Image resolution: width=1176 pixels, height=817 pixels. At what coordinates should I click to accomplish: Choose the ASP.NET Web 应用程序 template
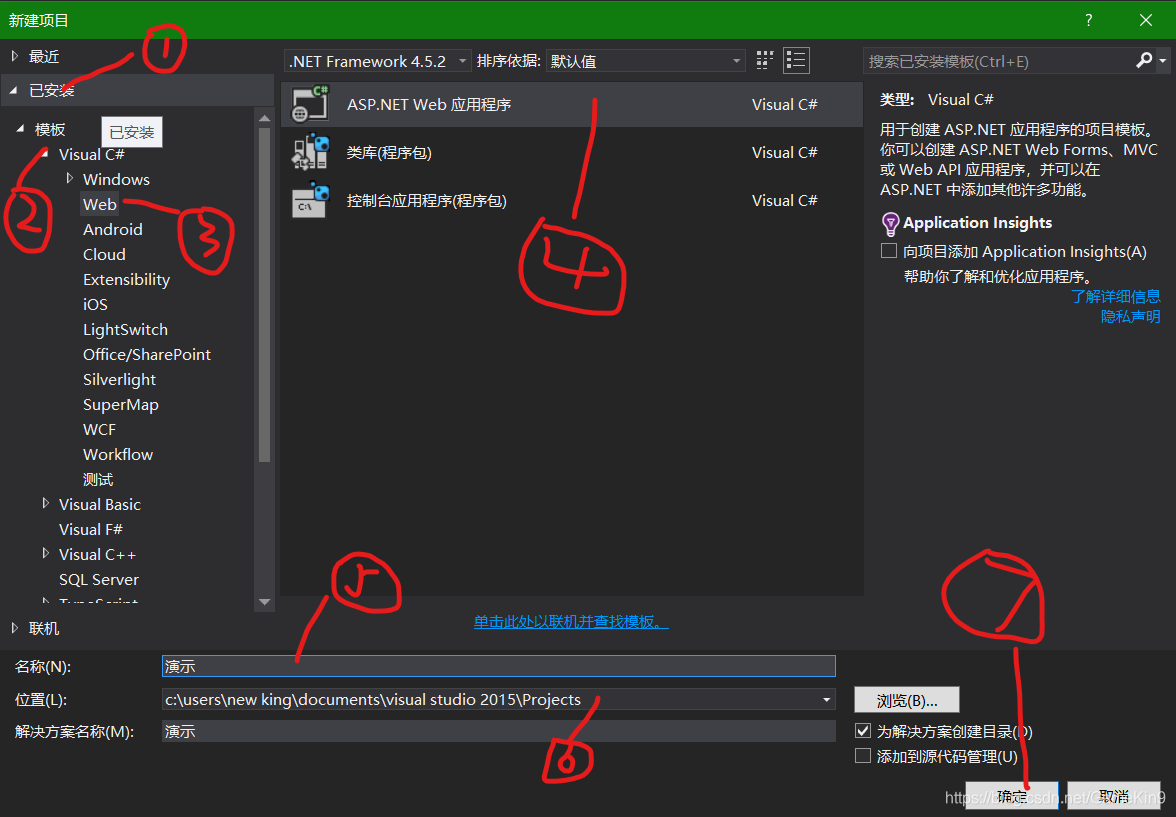(x=572, y=104)
